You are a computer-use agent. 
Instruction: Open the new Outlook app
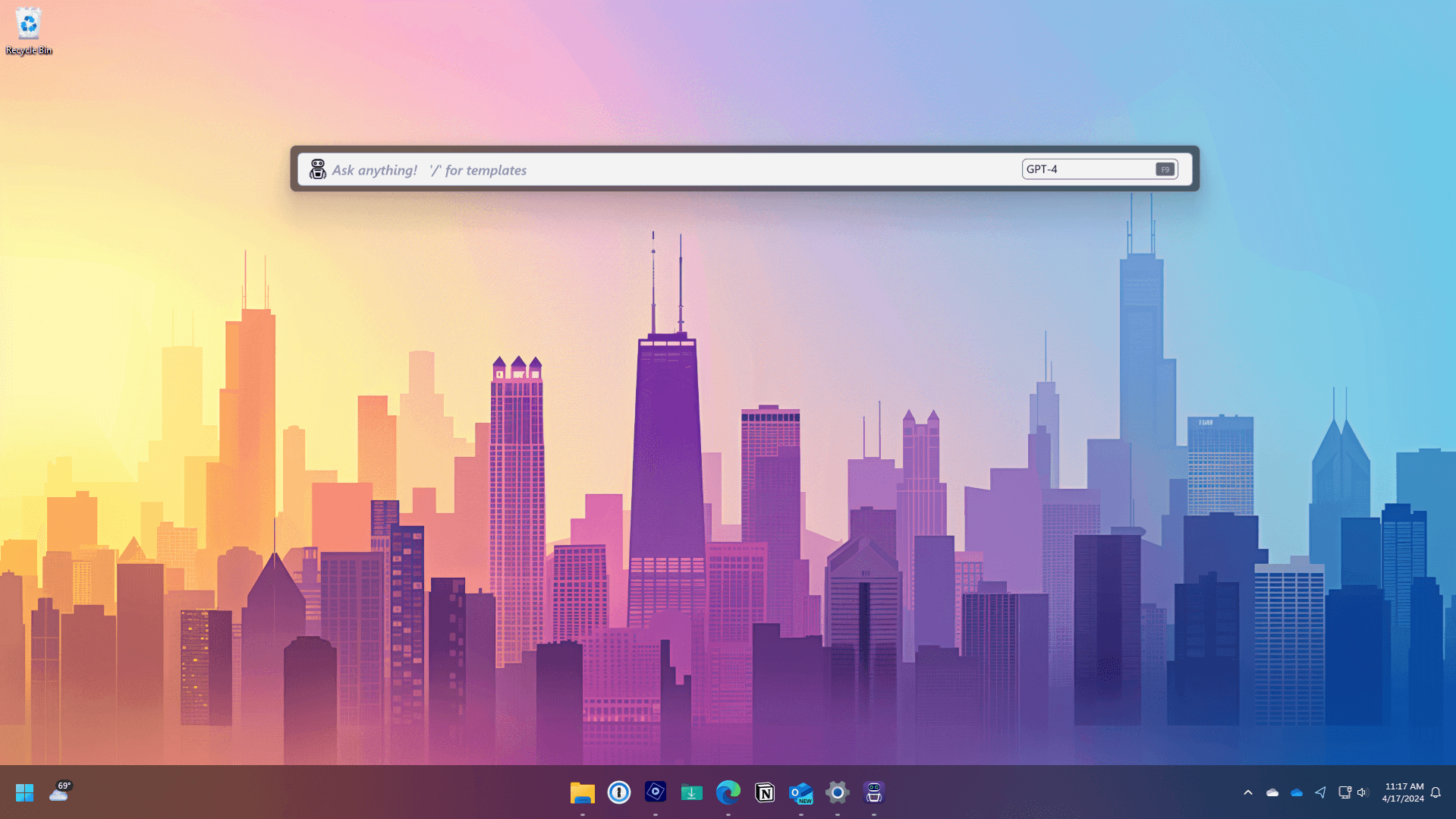[800, 792]
